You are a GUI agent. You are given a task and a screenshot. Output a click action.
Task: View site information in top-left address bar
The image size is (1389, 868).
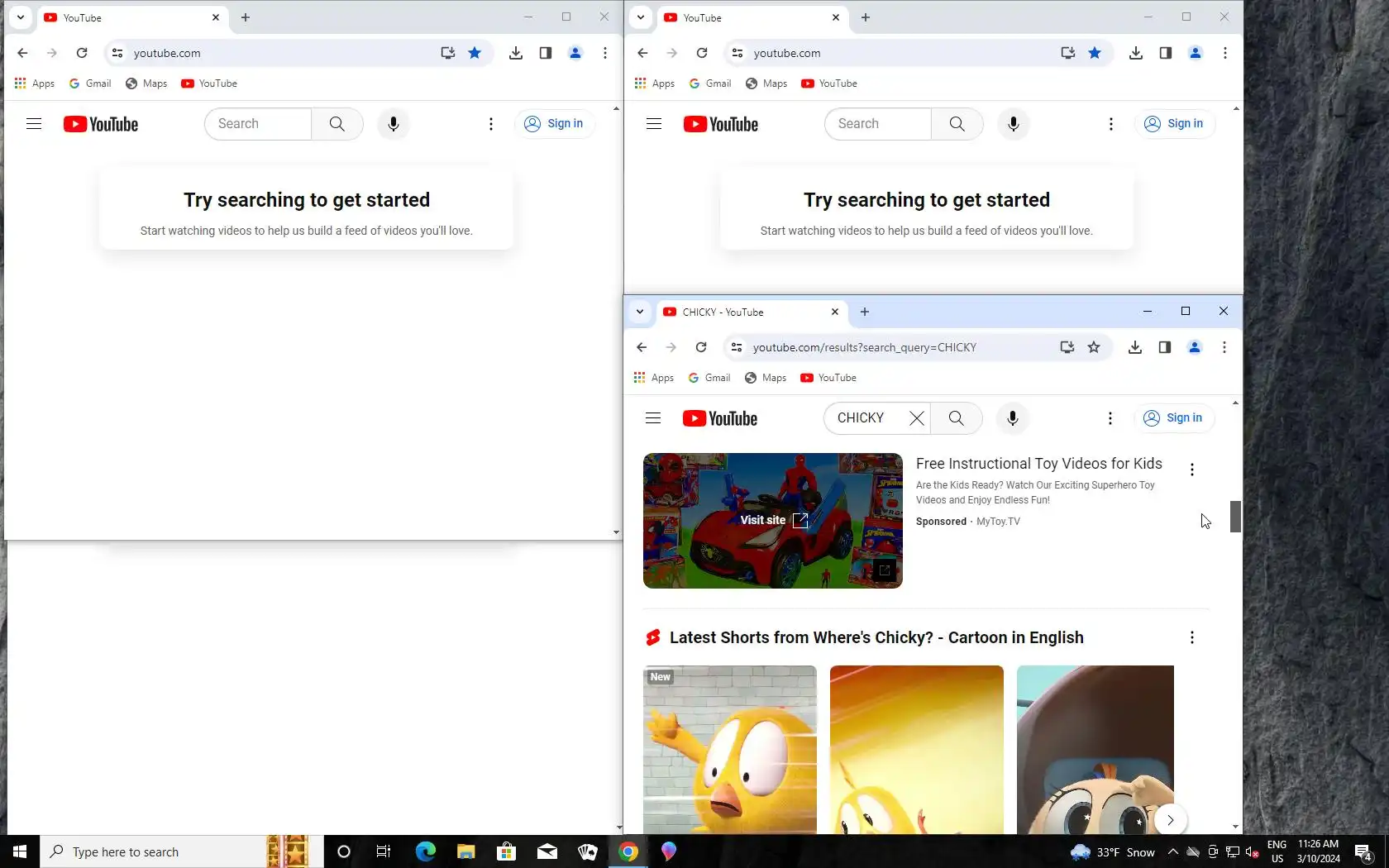click(117, 53)
